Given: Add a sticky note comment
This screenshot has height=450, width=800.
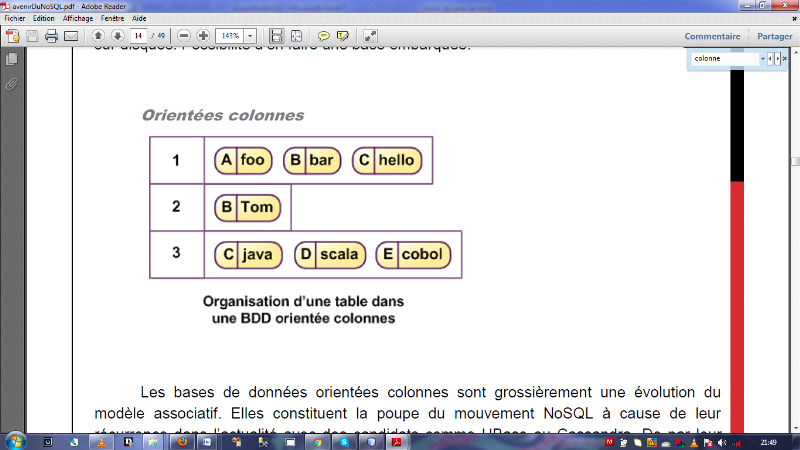Looking at the screenshot, I should [x=323, y=36].
